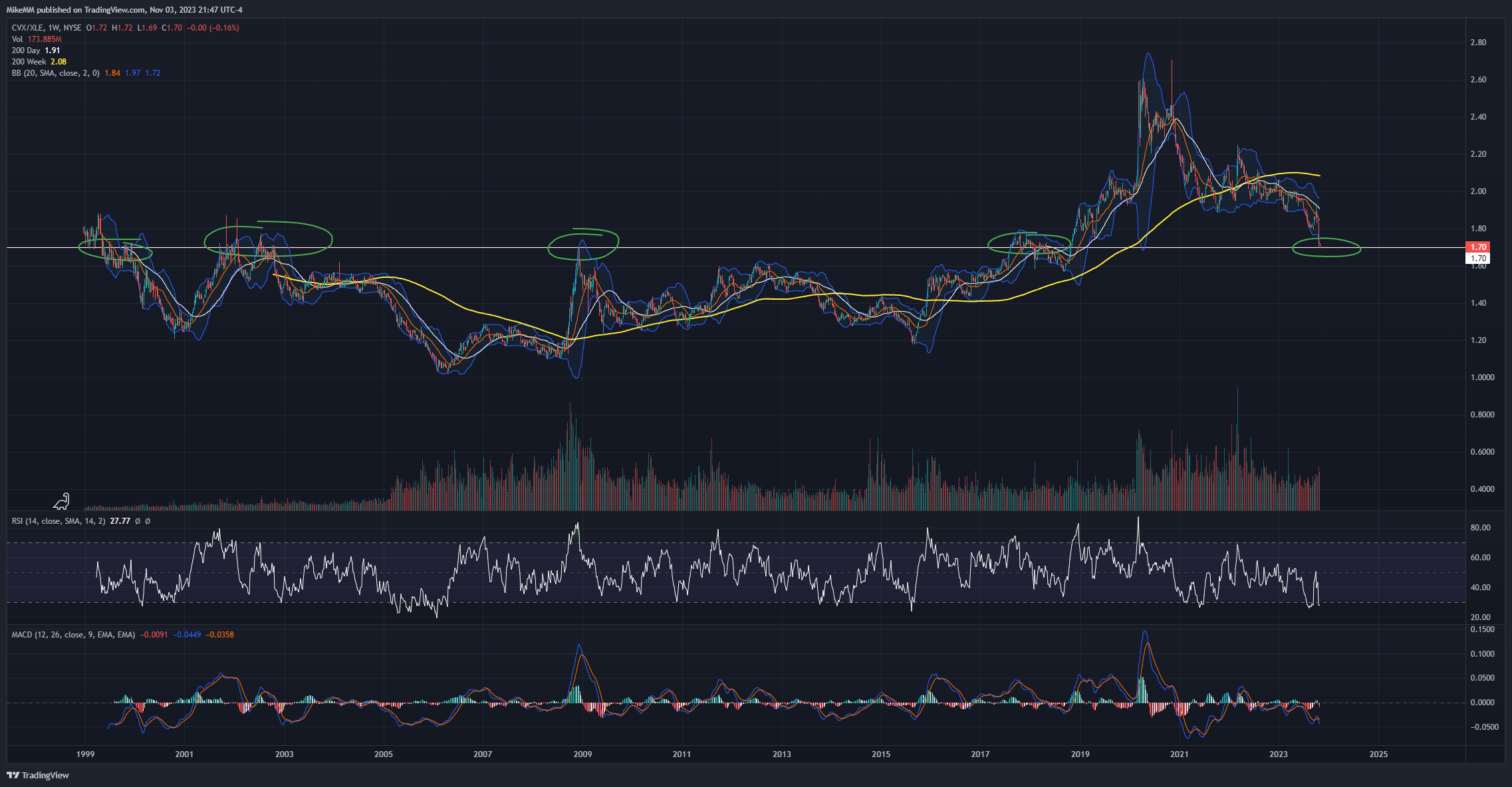Click the 2003 label on time axis
Viewport: 1512px width, 787px height.
(x=284, y=754)
